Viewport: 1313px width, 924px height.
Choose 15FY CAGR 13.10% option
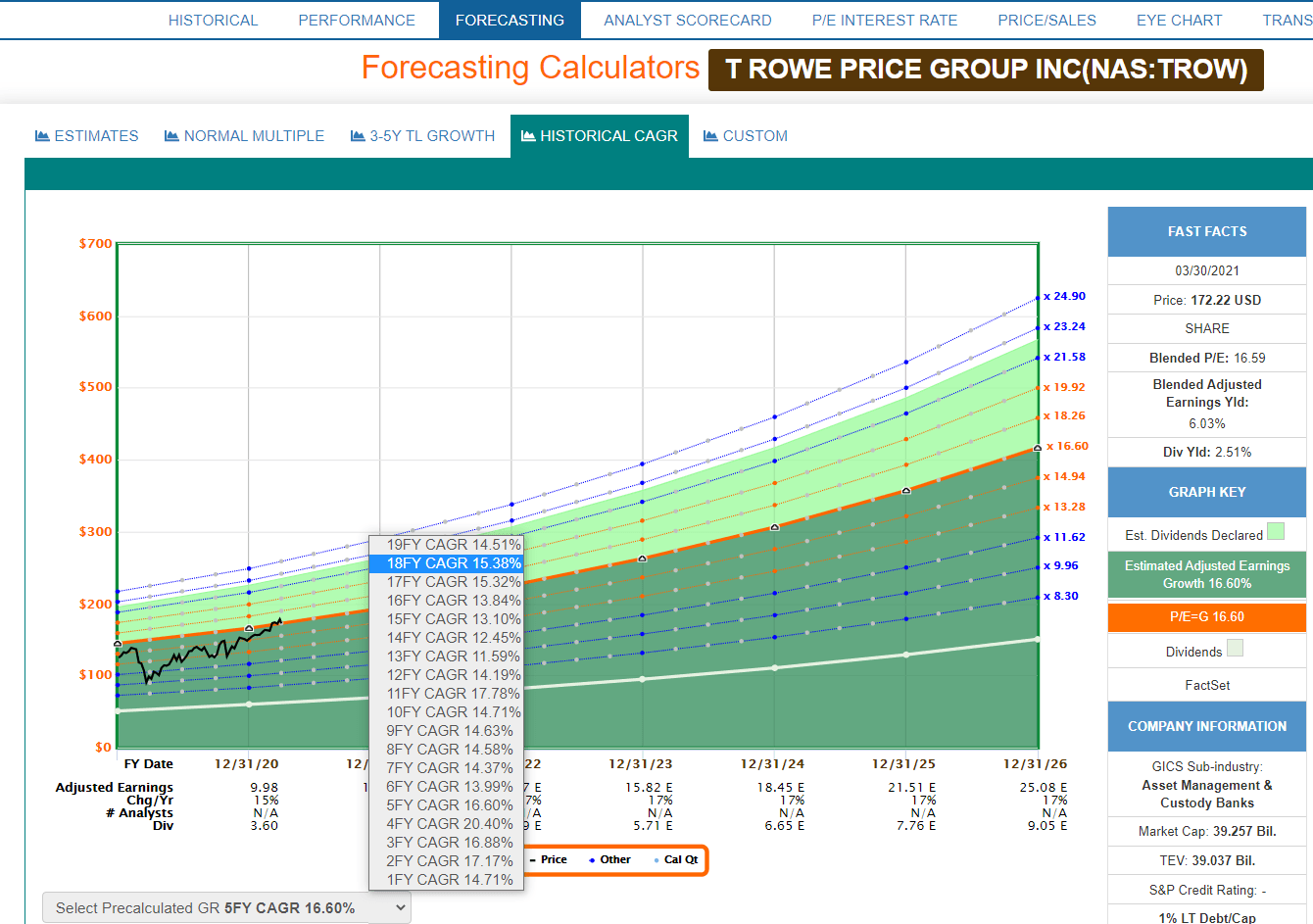[x=446, y=619]
